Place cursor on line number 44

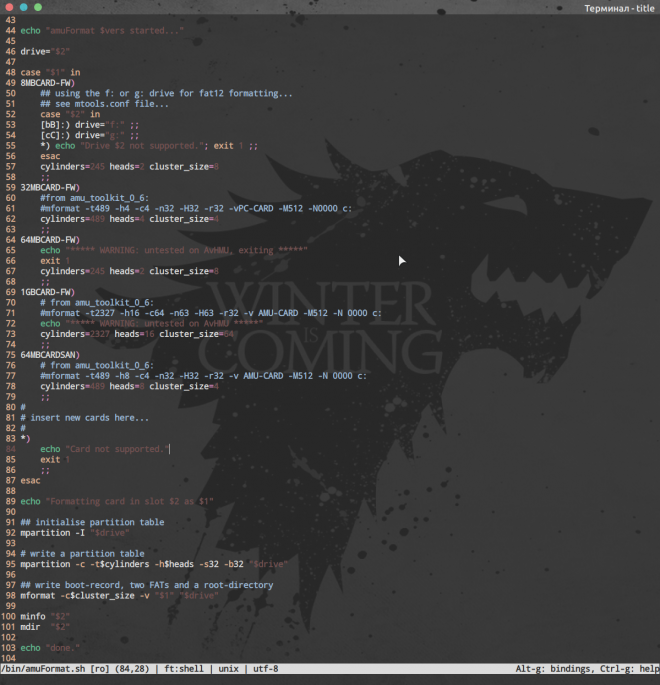(9, 30)
